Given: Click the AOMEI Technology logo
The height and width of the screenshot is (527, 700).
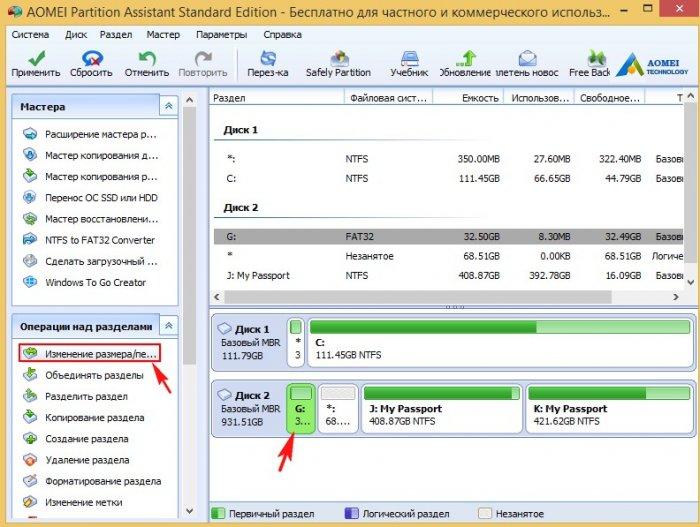Looking at the screenshot, I should coord(652,65).
